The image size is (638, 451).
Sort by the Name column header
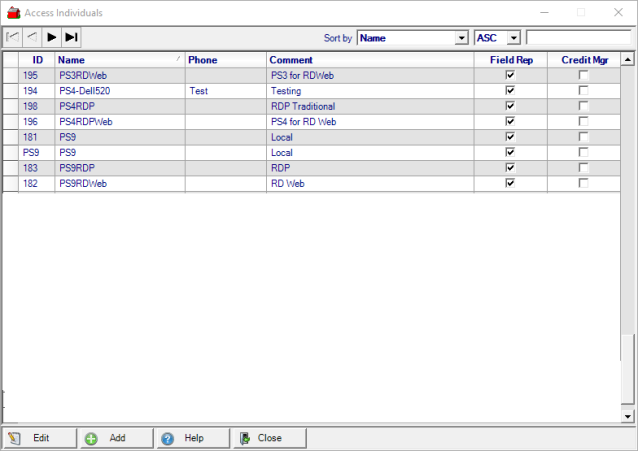pyautogui.click(x=119, y=60)
